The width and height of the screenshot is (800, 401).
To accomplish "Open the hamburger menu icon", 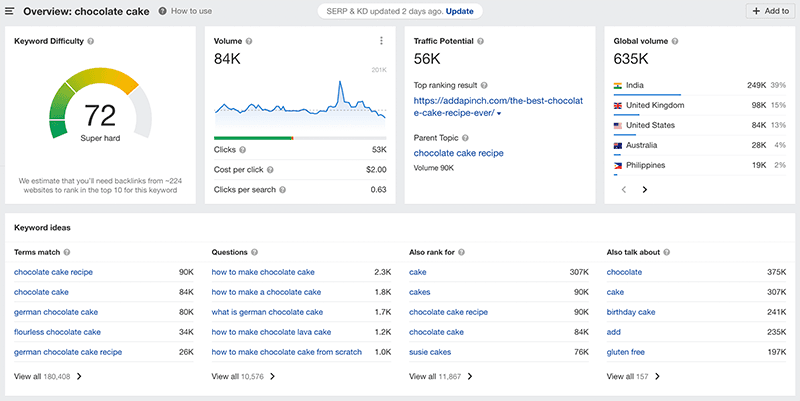I will (x=9, y=11).
